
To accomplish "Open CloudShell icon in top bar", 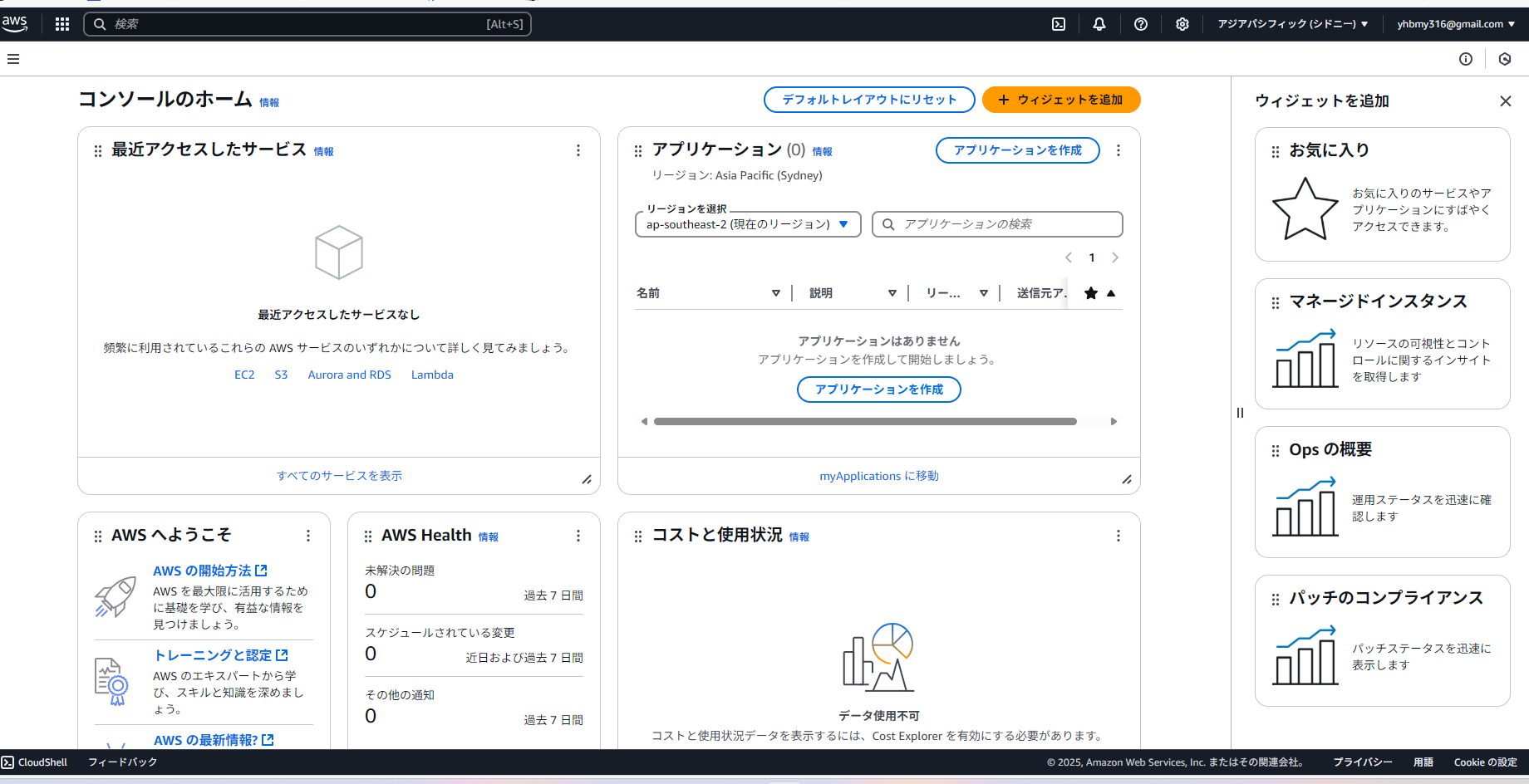I will 1059,24.
